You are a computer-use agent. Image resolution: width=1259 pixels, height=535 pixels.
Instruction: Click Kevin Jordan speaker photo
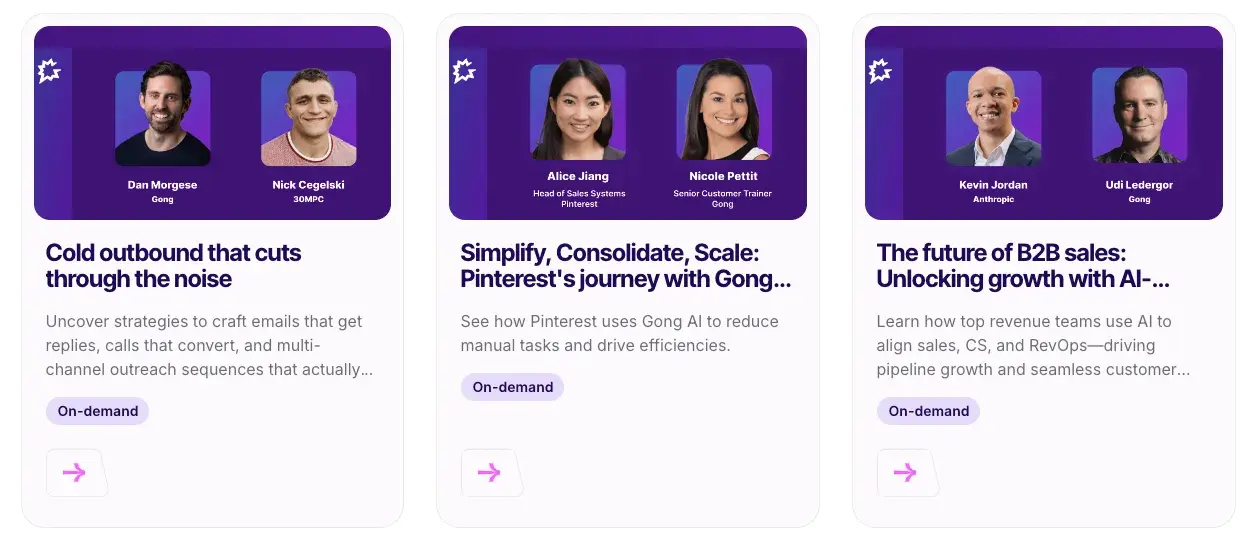click(x=994, y=117)
